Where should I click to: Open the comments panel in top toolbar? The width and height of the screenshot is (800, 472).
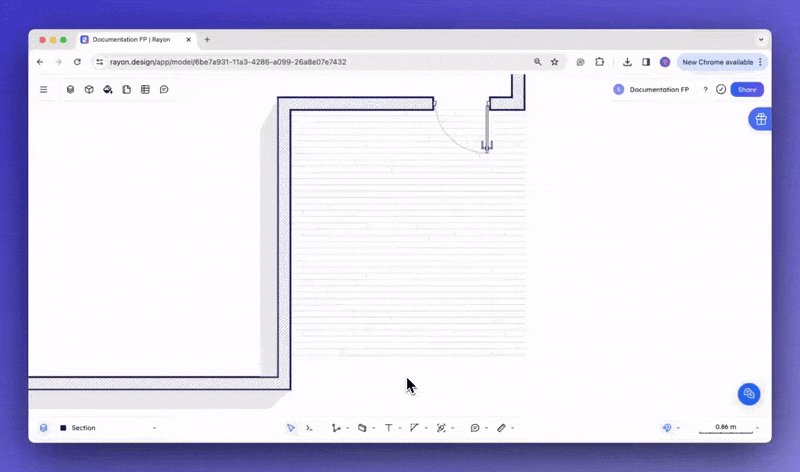(x=164, y=89)
